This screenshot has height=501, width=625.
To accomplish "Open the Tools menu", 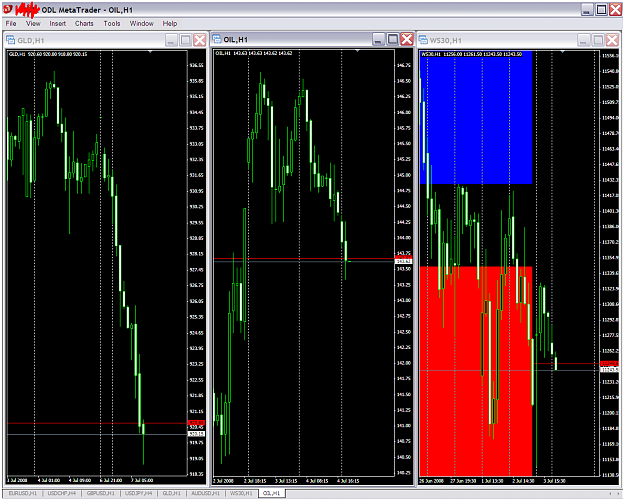I will [112, 24].
